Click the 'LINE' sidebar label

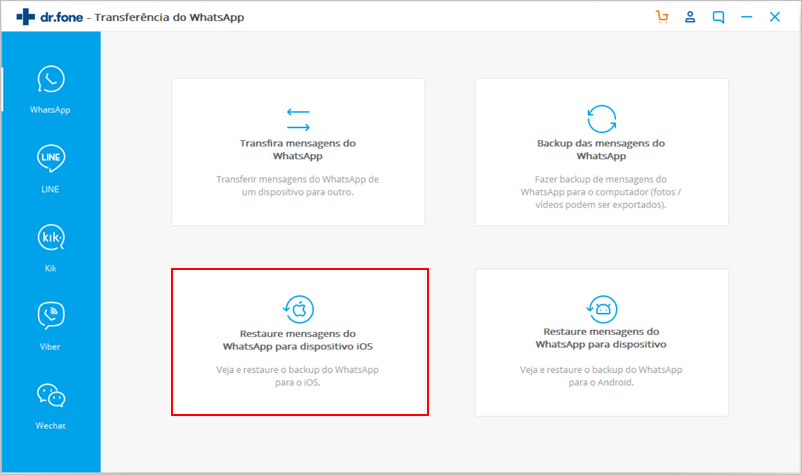[50, 189]
